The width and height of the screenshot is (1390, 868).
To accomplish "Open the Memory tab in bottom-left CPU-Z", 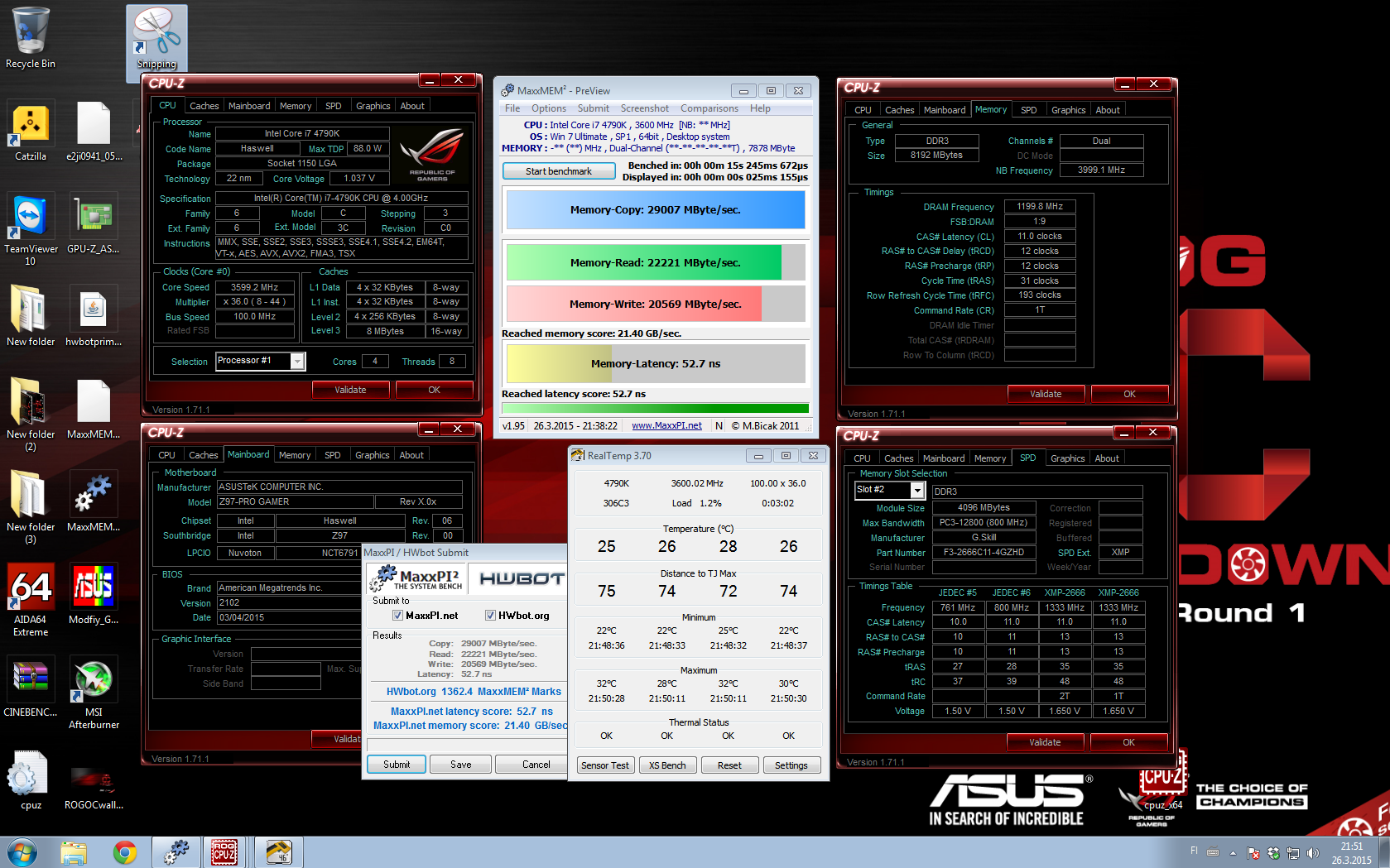I will (295, 455).
